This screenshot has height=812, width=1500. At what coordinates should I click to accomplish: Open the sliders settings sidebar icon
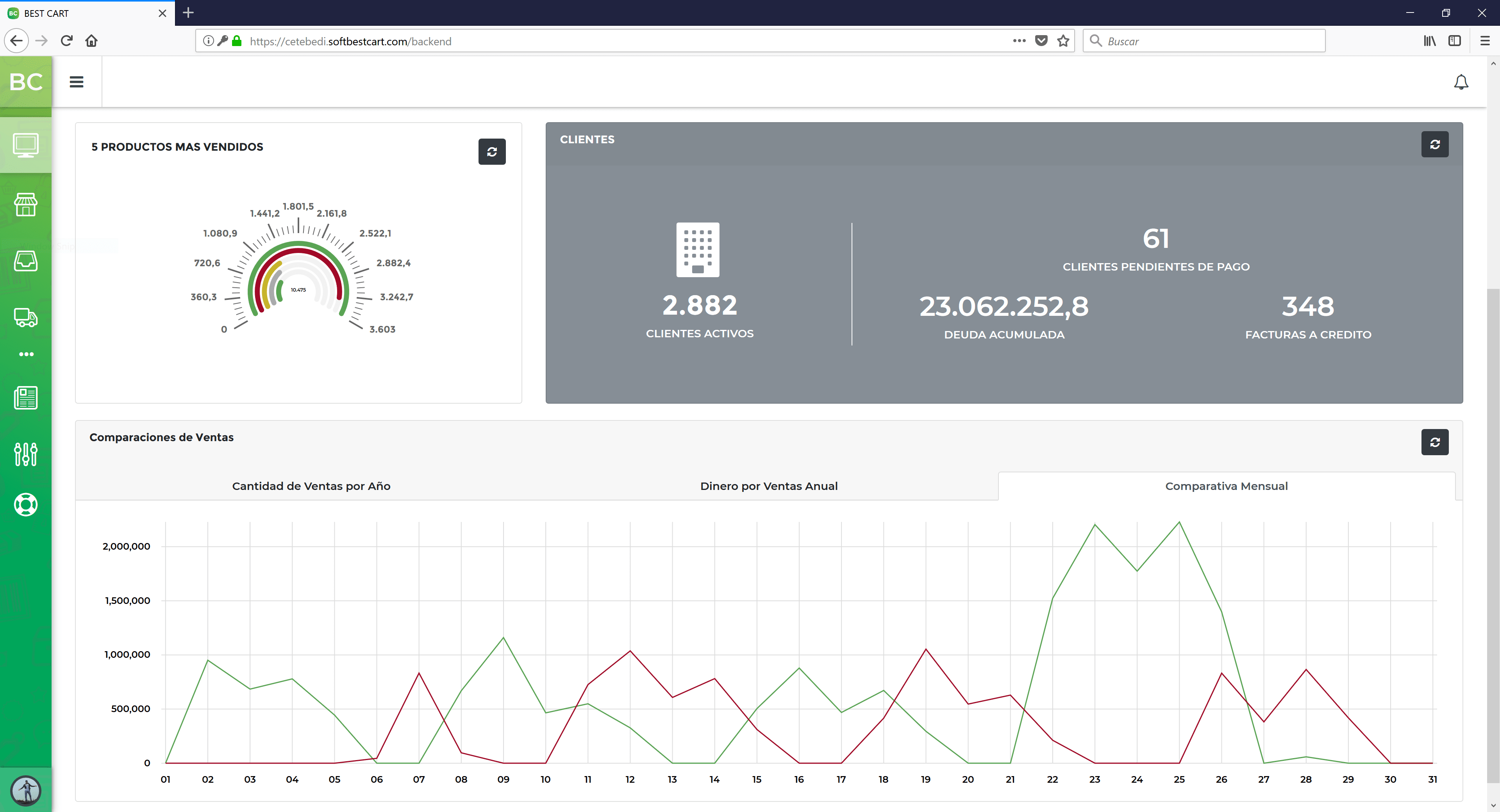pos(26,454)
